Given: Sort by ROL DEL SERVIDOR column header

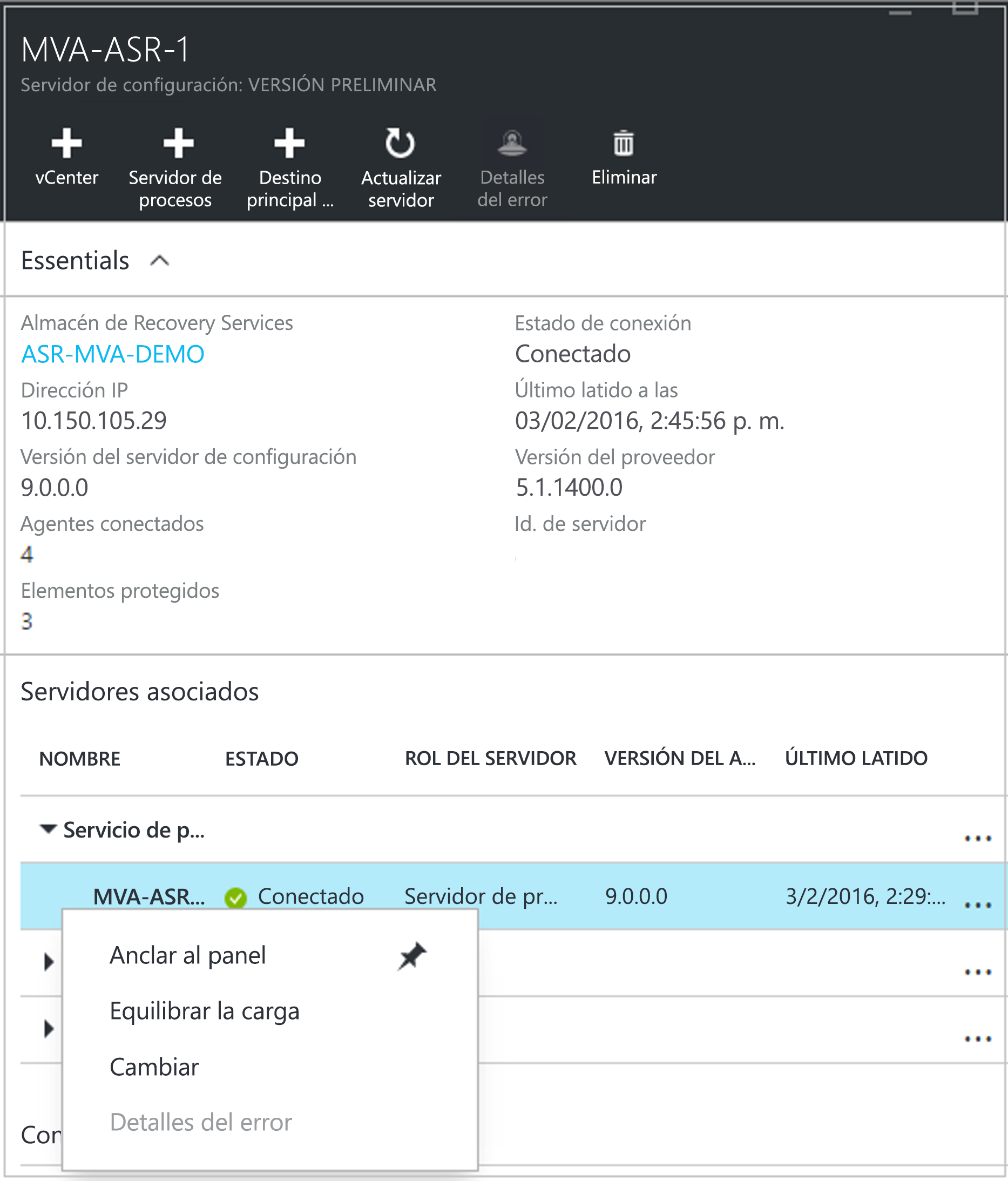Looking at the screenshot, I should point(491,759).
